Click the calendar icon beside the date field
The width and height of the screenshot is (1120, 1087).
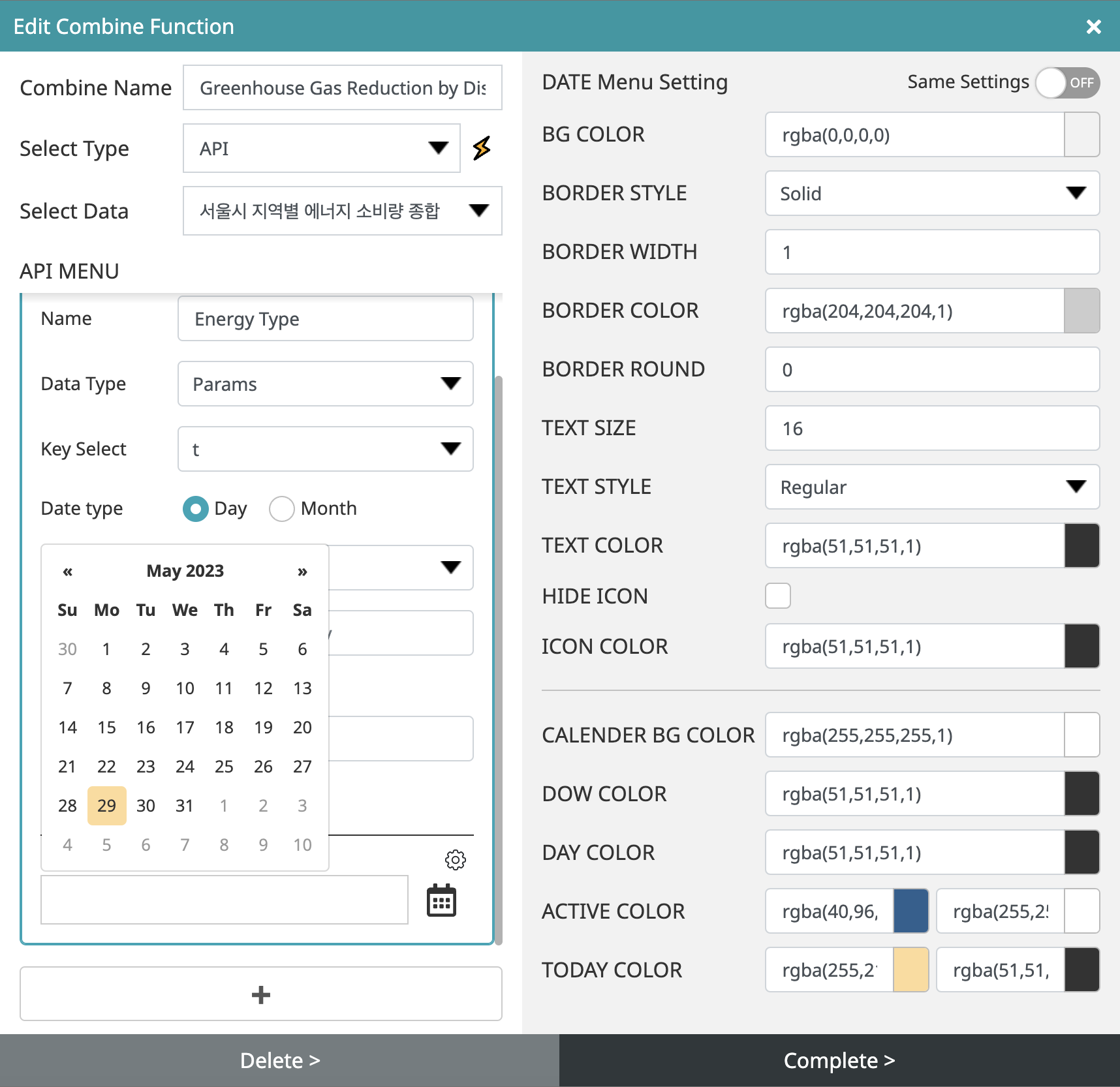[x=441, y=900]
